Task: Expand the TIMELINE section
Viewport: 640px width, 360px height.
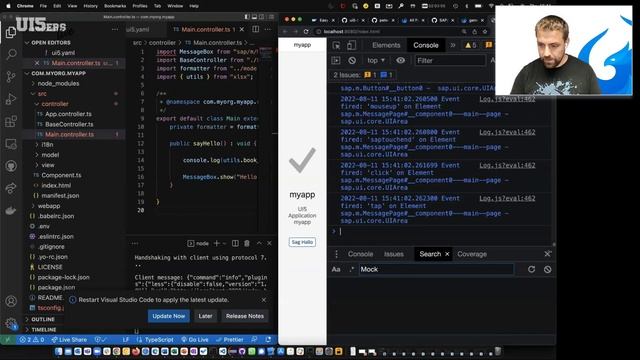Action: (44, 329)
